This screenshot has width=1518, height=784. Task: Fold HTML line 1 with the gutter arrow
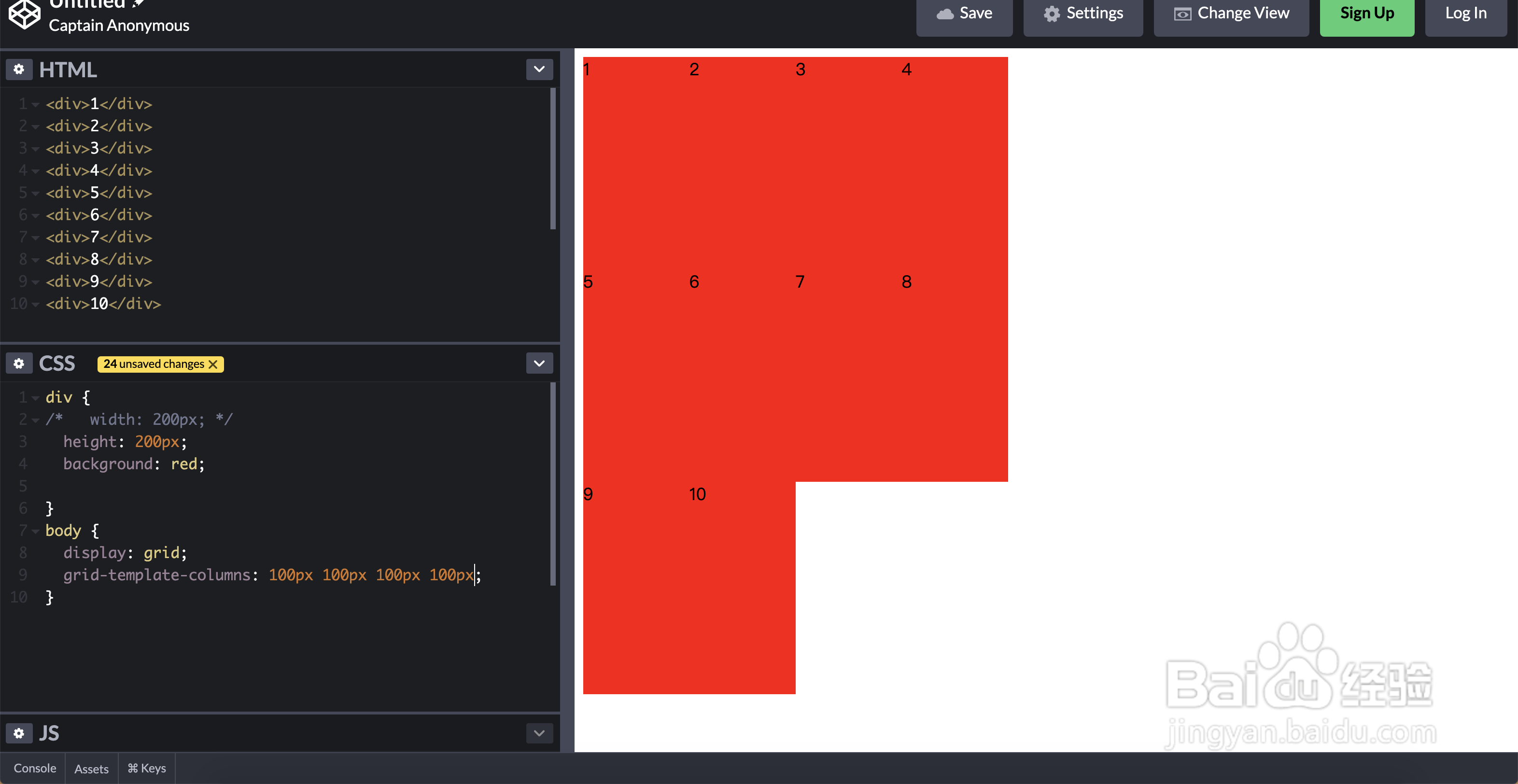[35, 105]
